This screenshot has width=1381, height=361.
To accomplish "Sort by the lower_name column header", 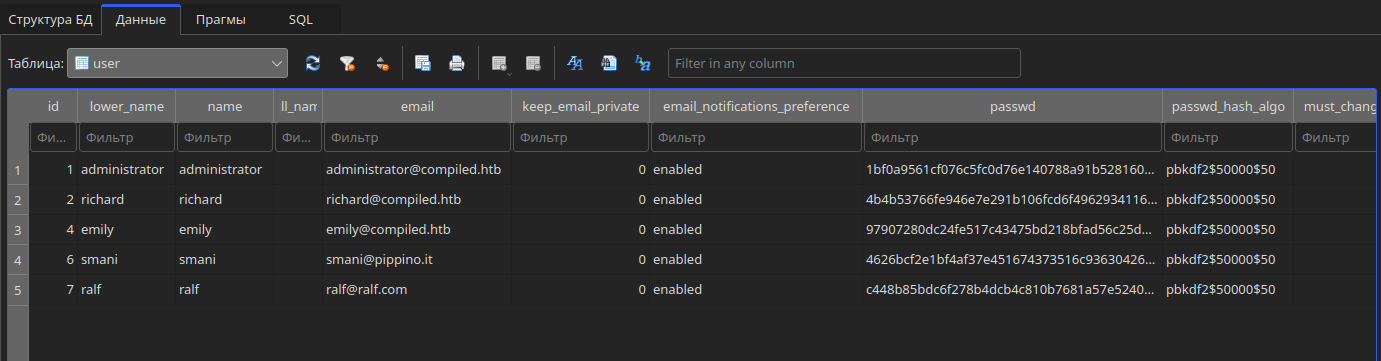I will [x=127, y=106].
